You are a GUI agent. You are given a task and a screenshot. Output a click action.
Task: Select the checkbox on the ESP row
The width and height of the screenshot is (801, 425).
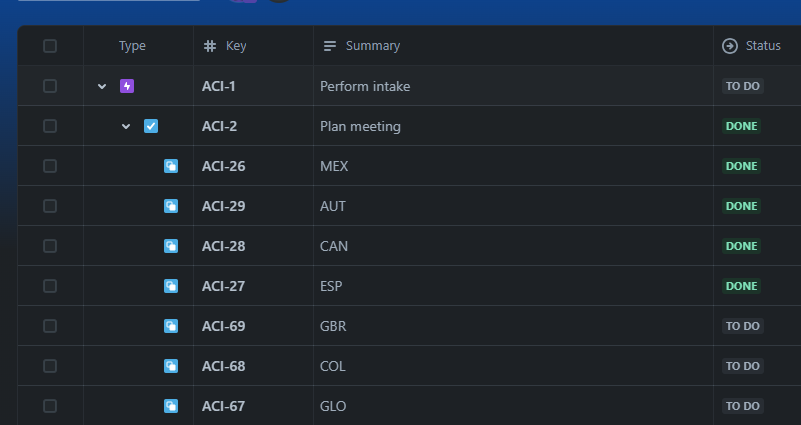[x=50, y=286]
